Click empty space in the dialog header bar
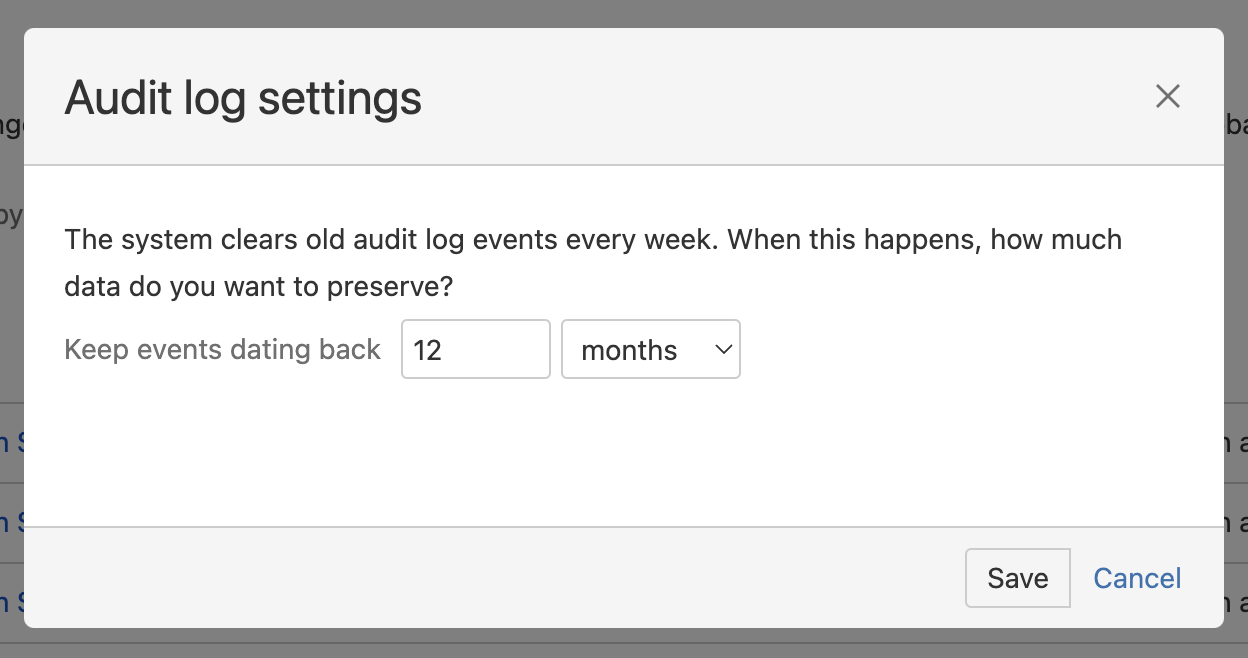 point(750,98)
